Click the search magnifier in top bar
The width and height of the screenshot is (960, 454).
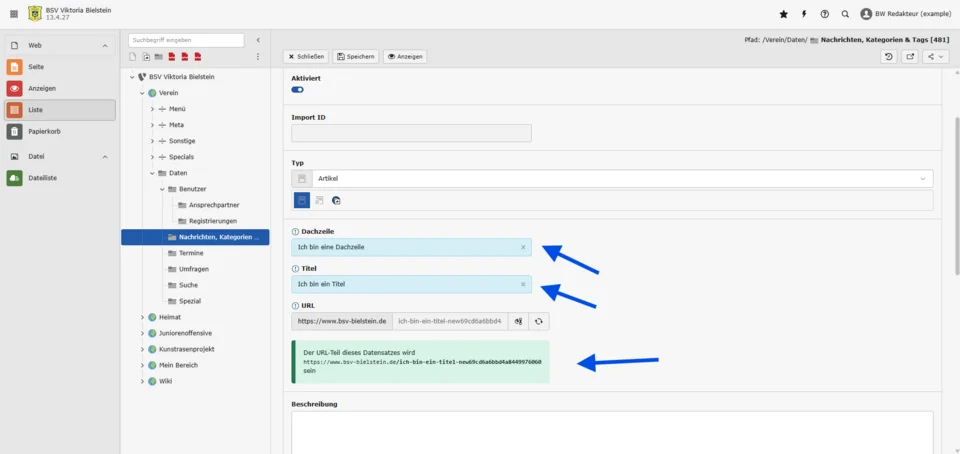click(845, 14)
